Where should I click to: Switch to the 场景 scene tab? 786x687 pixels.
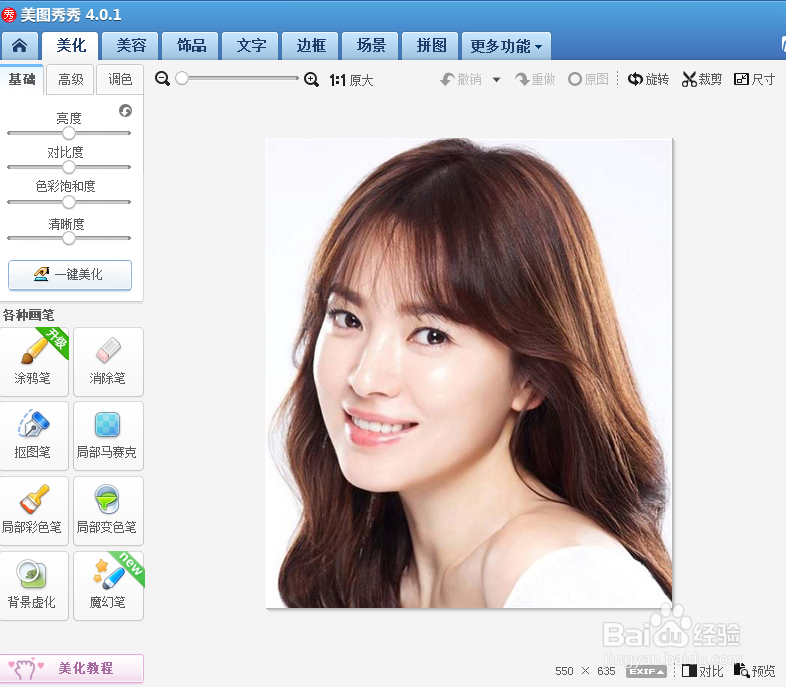pos(370,46)
